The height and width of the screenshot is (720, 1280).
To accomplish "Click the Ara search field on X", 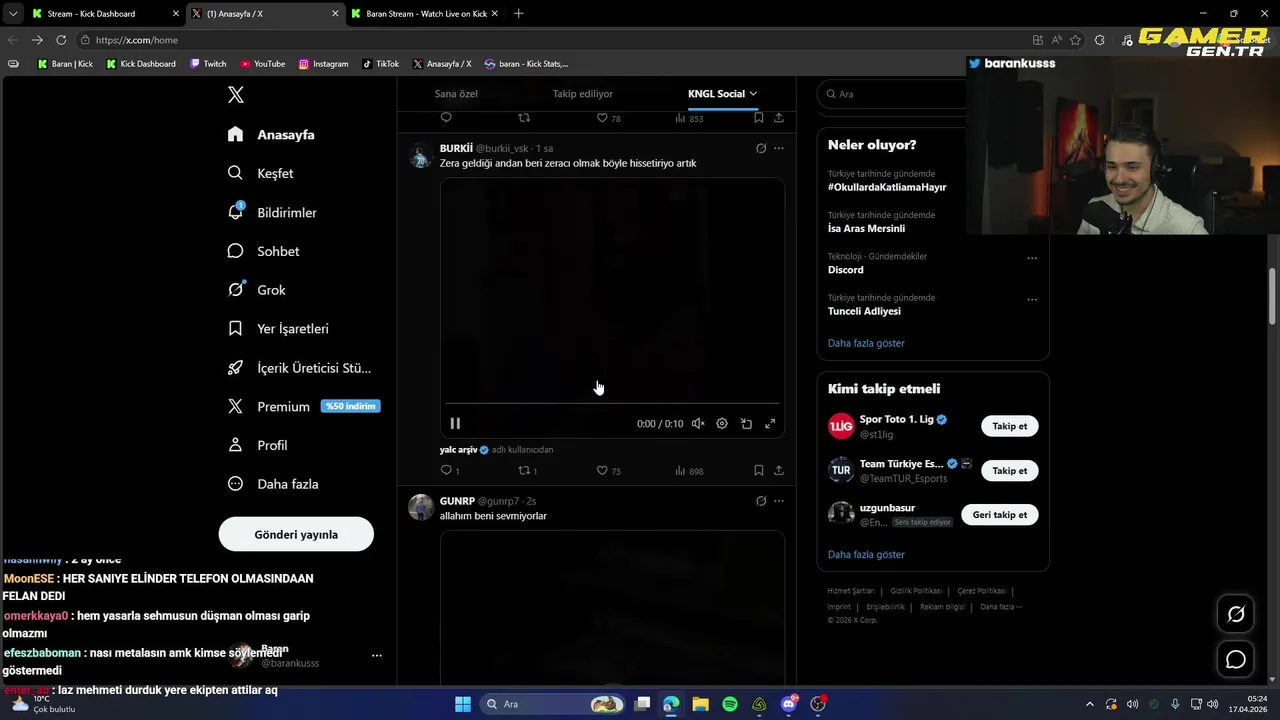I will pos(890,94).
